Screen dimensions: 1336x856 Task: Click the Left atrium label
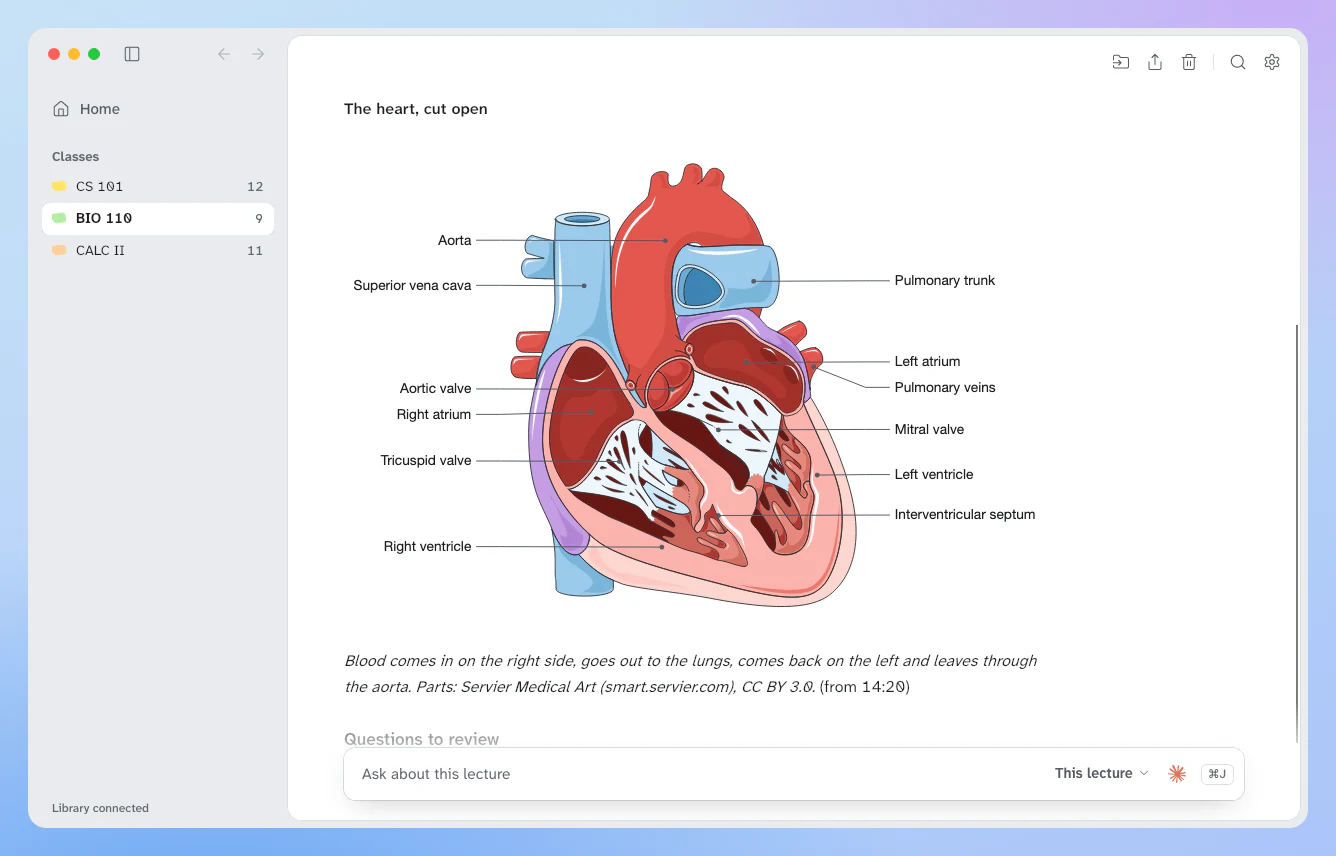coord(927,361)
